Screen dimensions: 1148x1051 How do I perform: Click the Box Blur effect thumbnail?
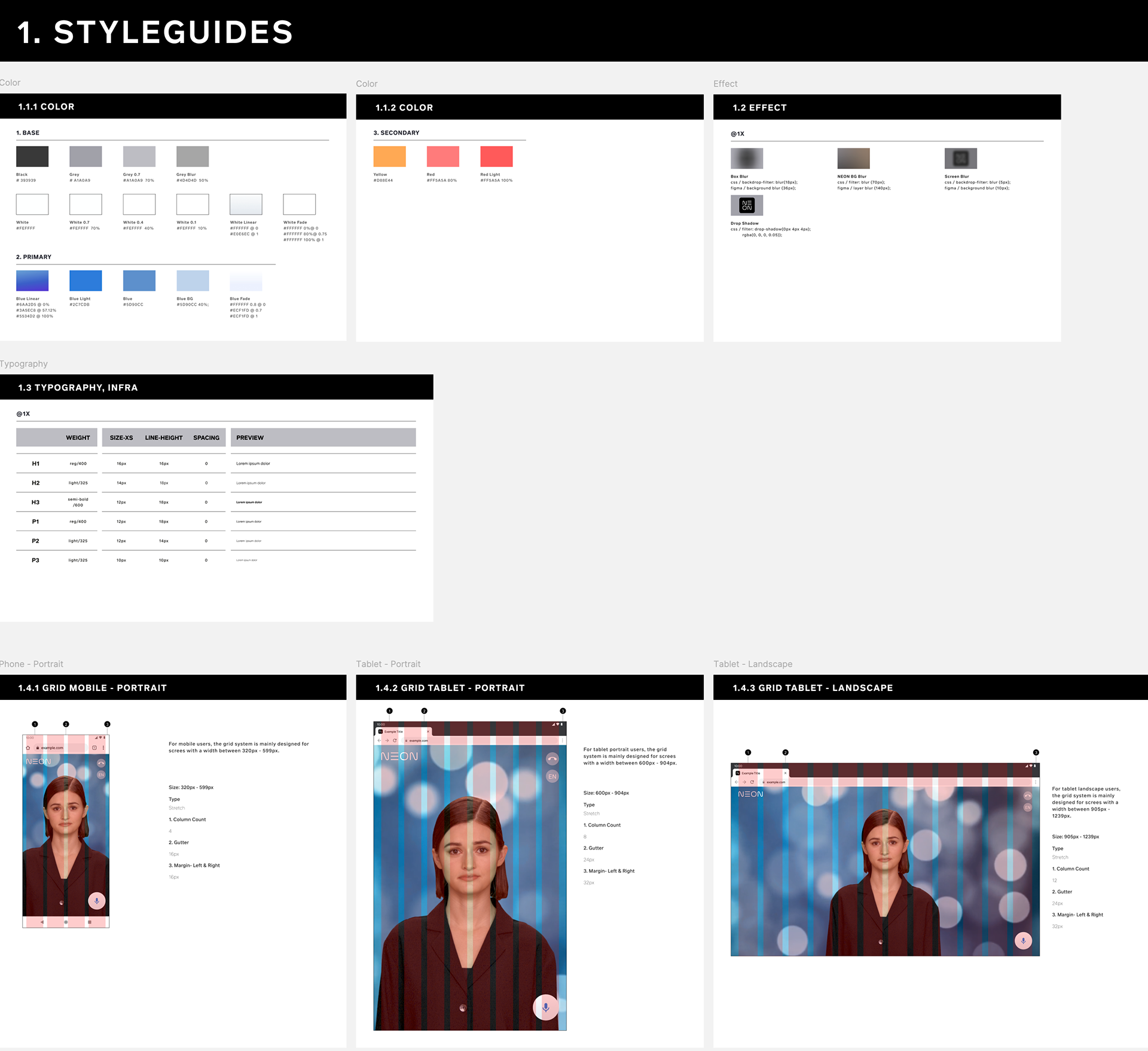click(x=747, y=159)
